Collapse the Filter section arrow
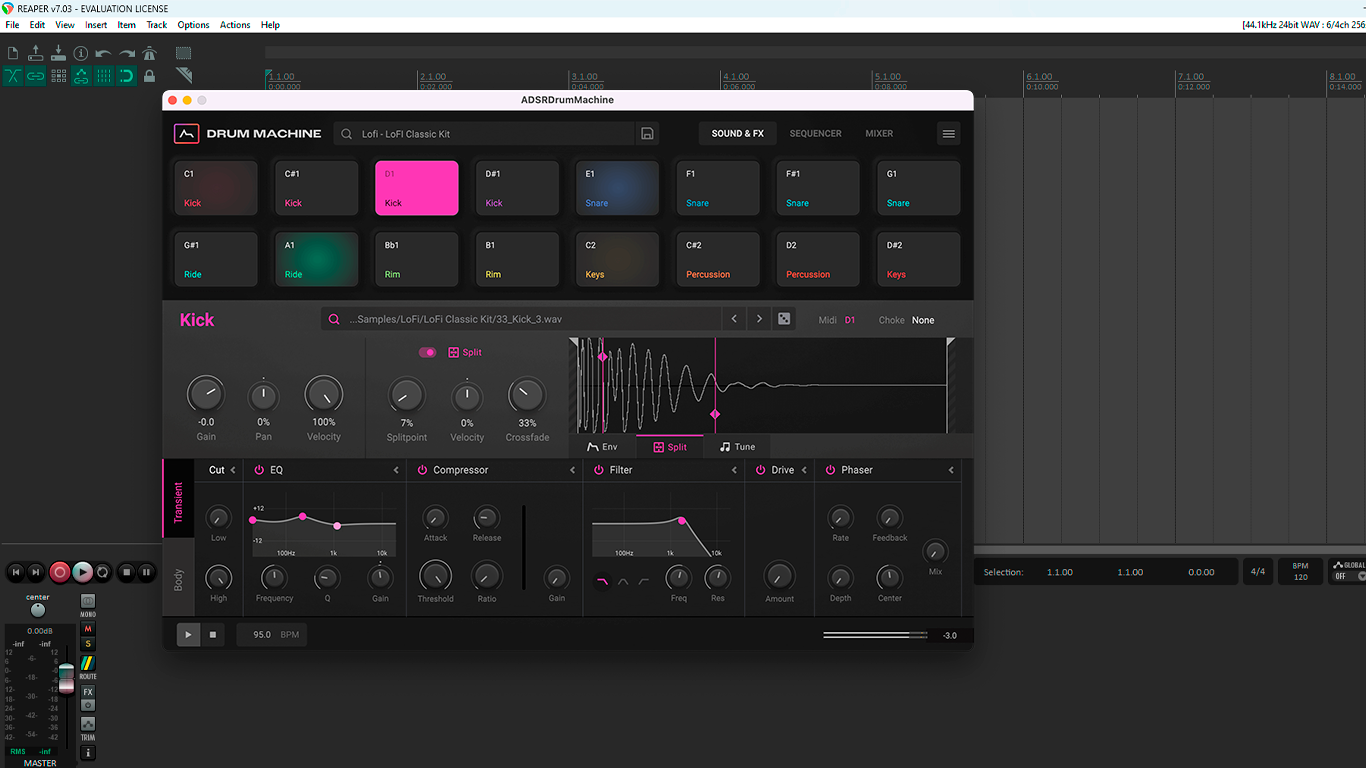 point(734,470)
